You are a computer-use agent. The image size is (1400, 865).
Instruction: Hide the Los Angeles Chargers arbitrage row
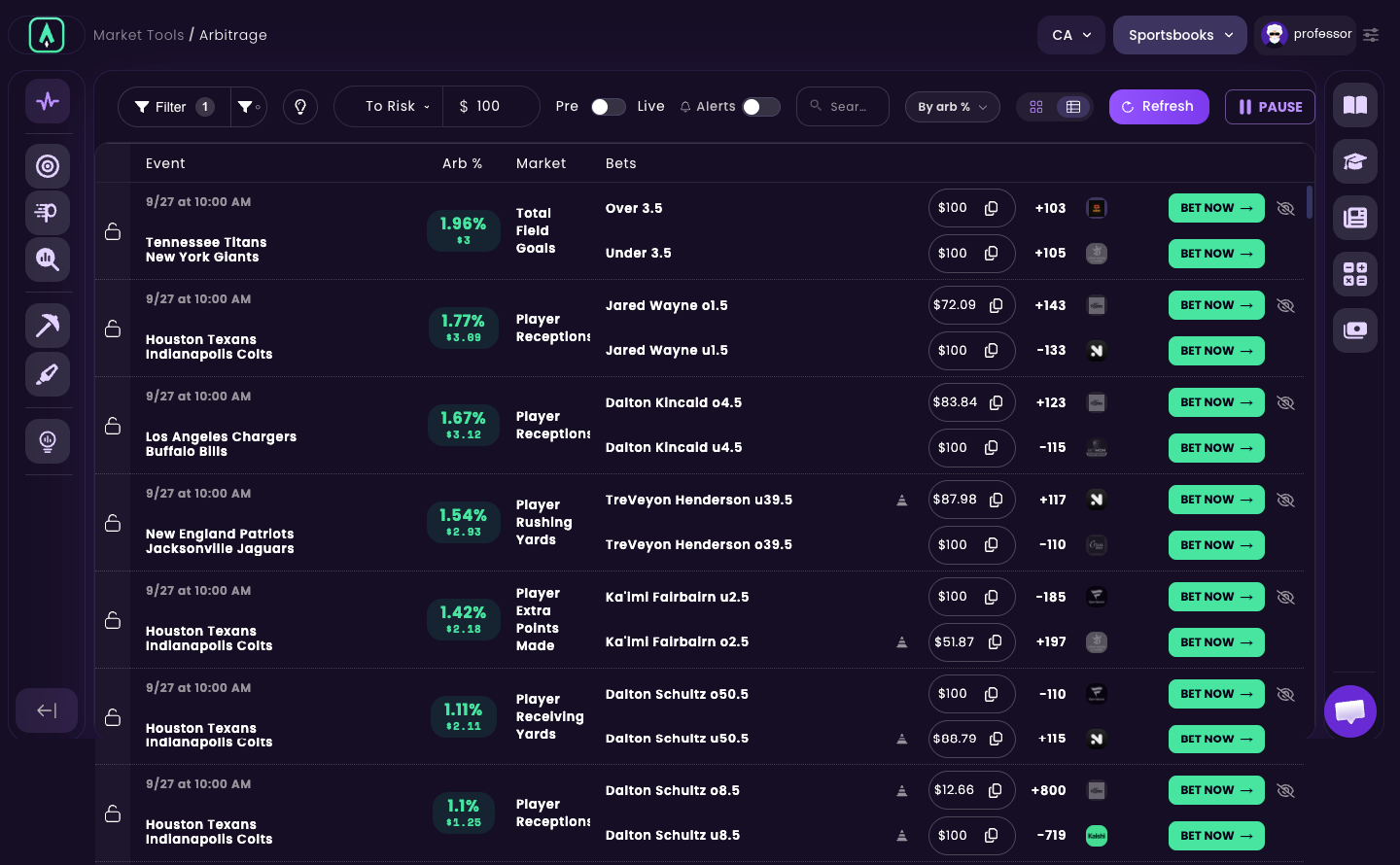pos(1285,402)
